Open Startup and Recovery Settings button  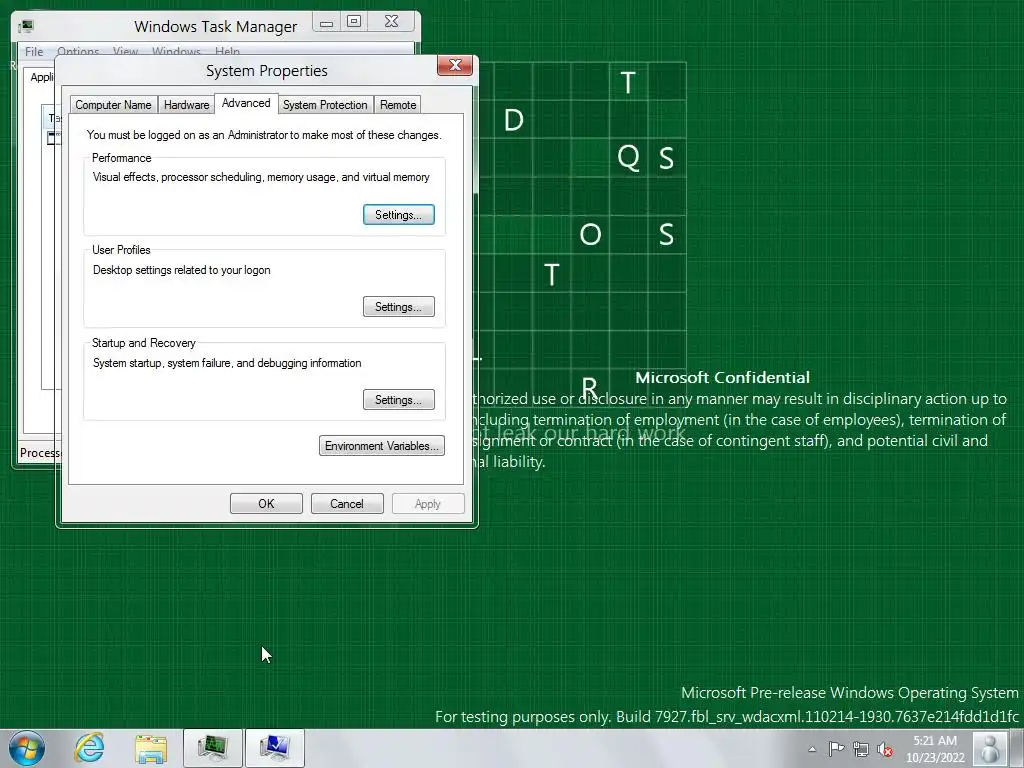tap(398, 400)
